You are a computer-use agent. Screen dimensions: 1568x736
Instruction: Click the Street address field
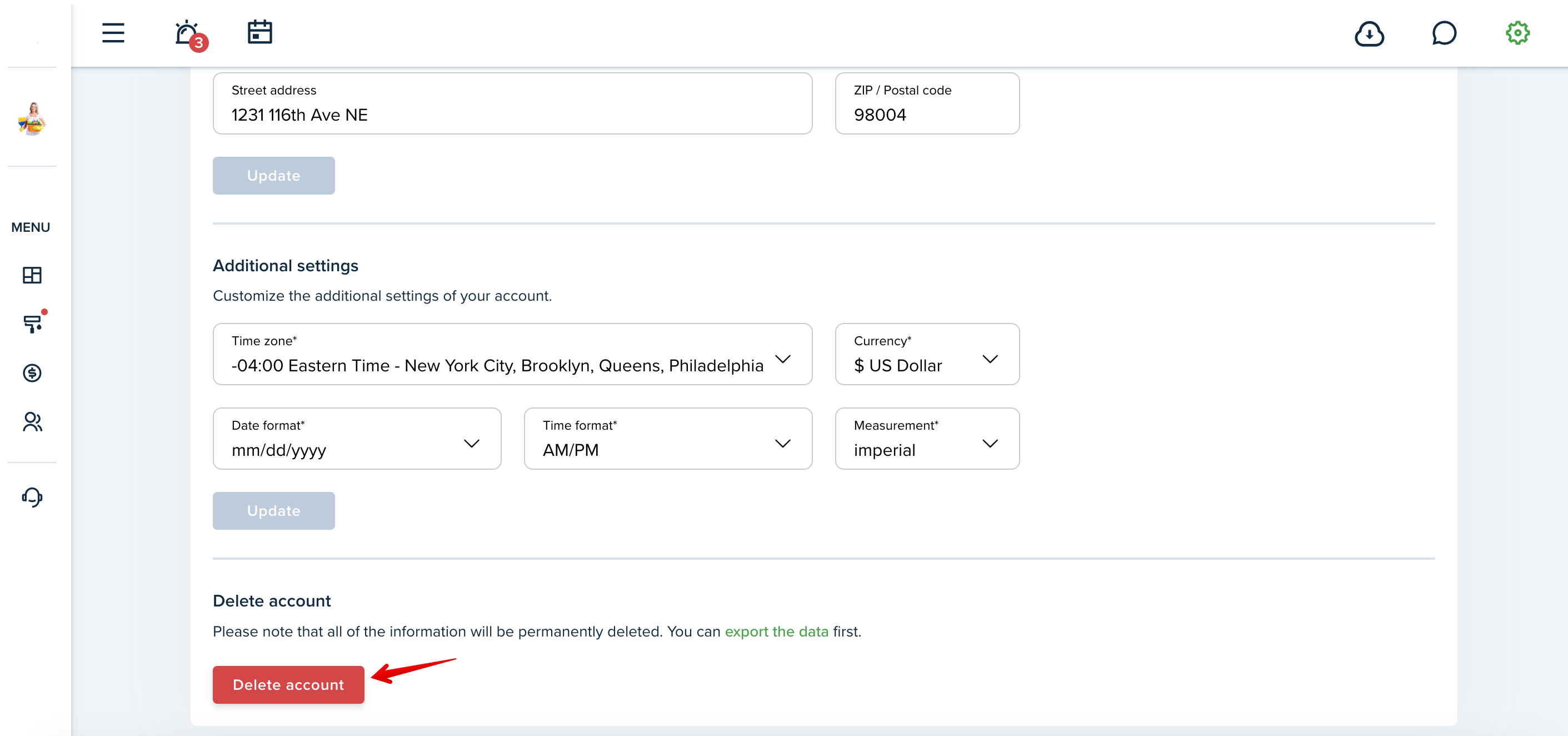pos(512,103)
